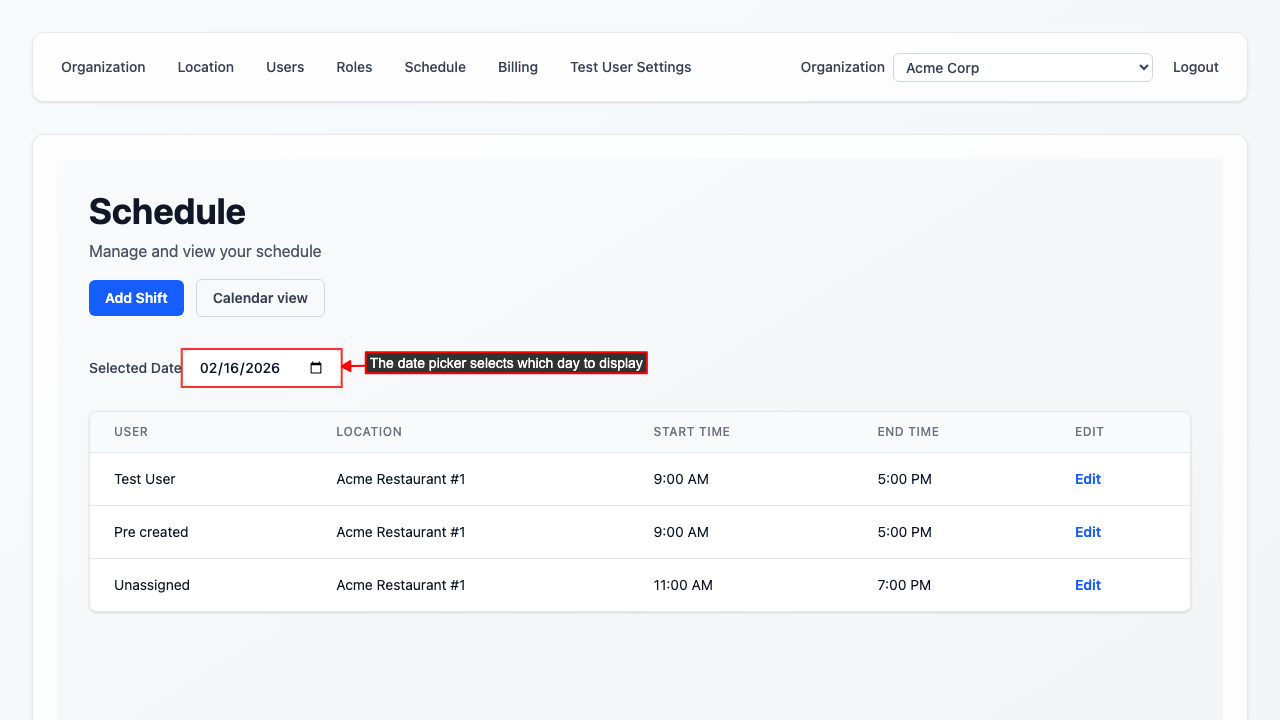
Task: Open the Billing page
Action: click(518, 67)
